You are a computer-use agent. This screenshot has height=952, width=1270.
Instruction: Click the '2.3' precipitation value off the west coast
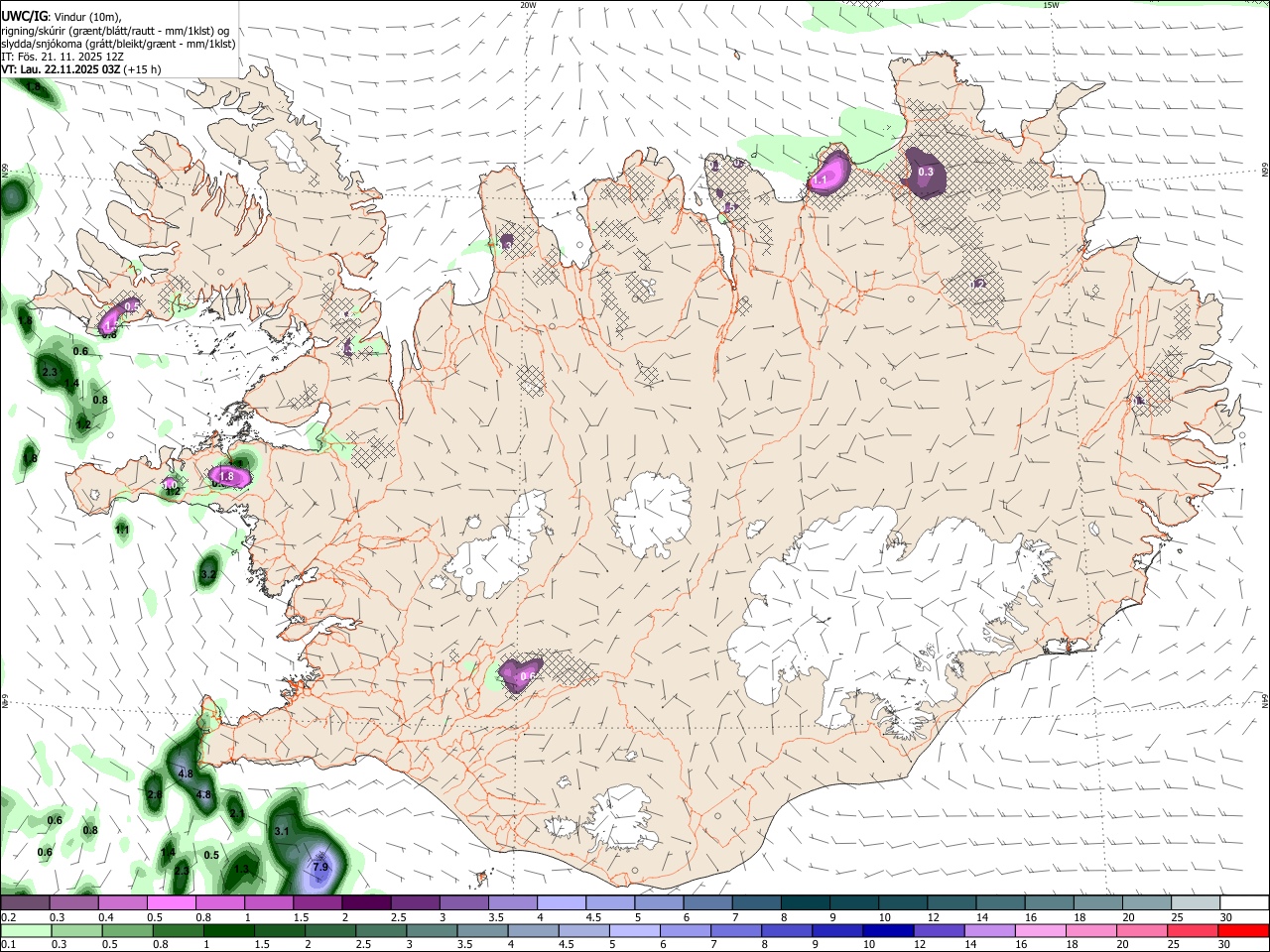tap(50, 372)
